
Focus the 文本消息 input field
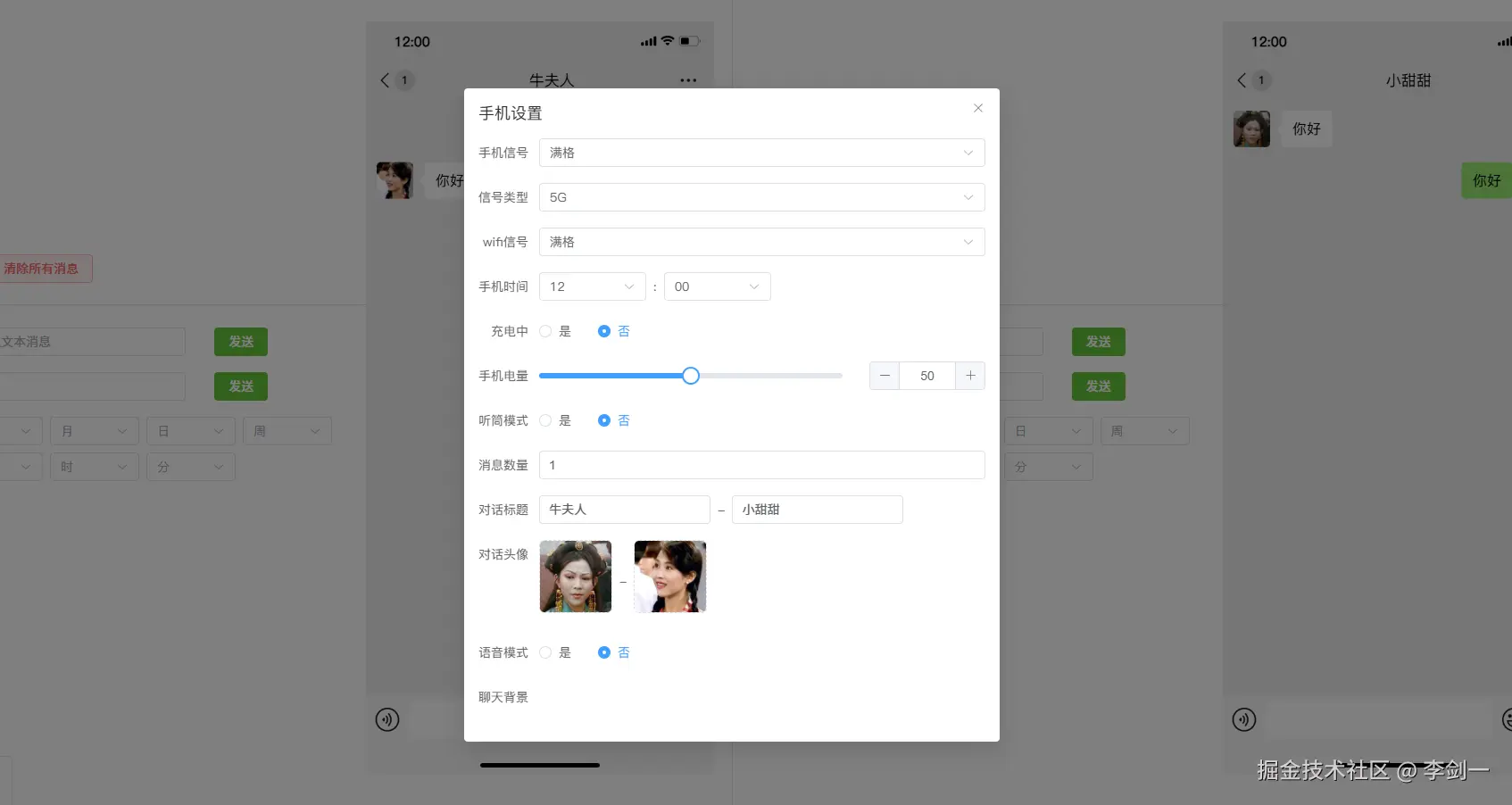click(91, 342)
